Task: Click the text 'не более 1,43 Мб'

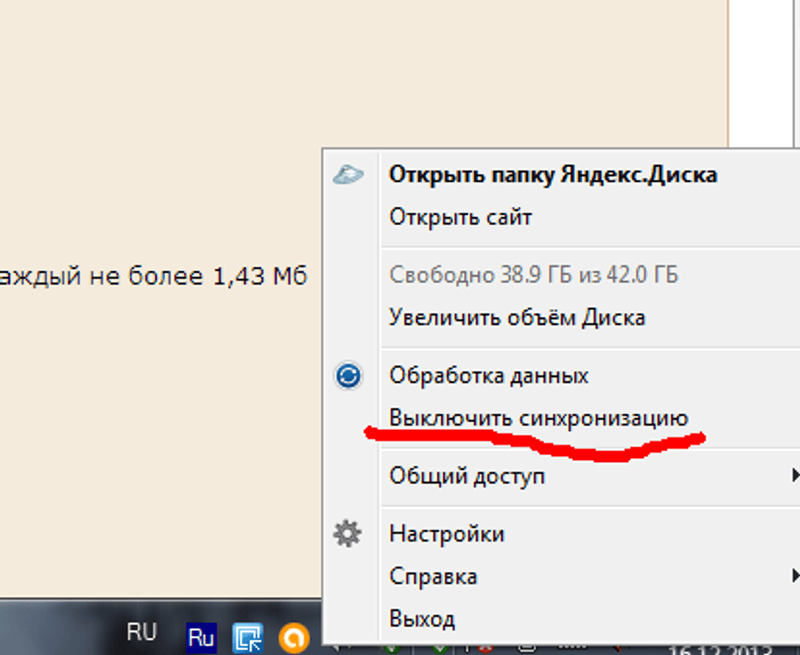Action: point(198,276)
